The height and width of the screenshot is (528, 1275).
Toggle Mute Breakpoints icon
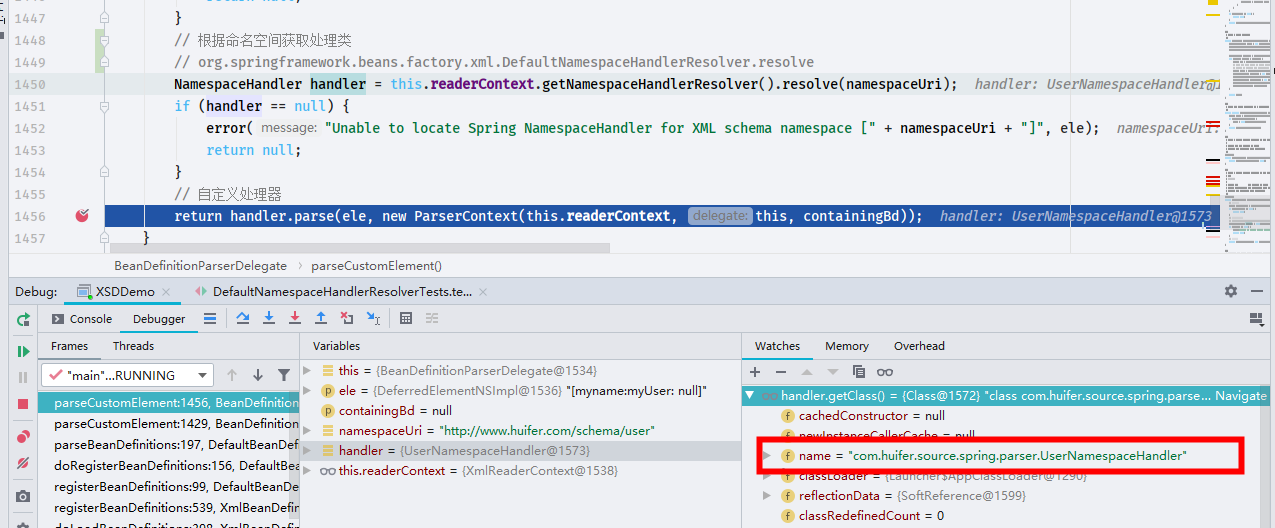(x=23, y=464)
